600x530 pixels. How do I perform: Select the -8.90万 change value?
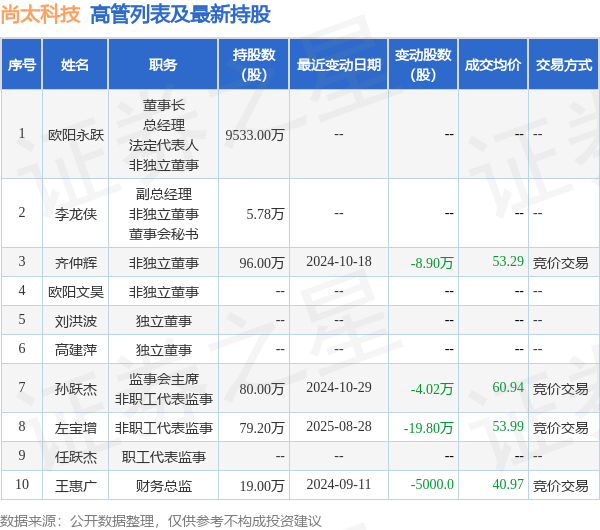click(x=432, y=263)
